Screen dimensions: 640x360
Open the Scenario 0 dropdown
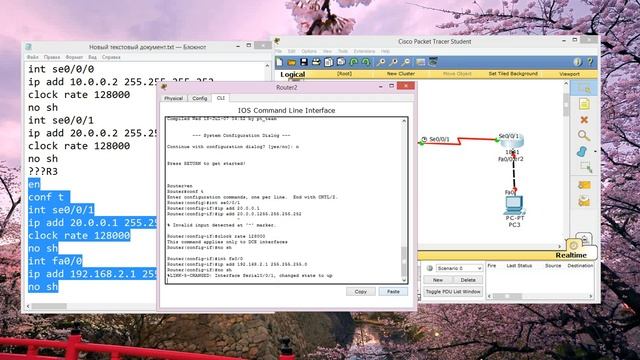pos(460,268)
